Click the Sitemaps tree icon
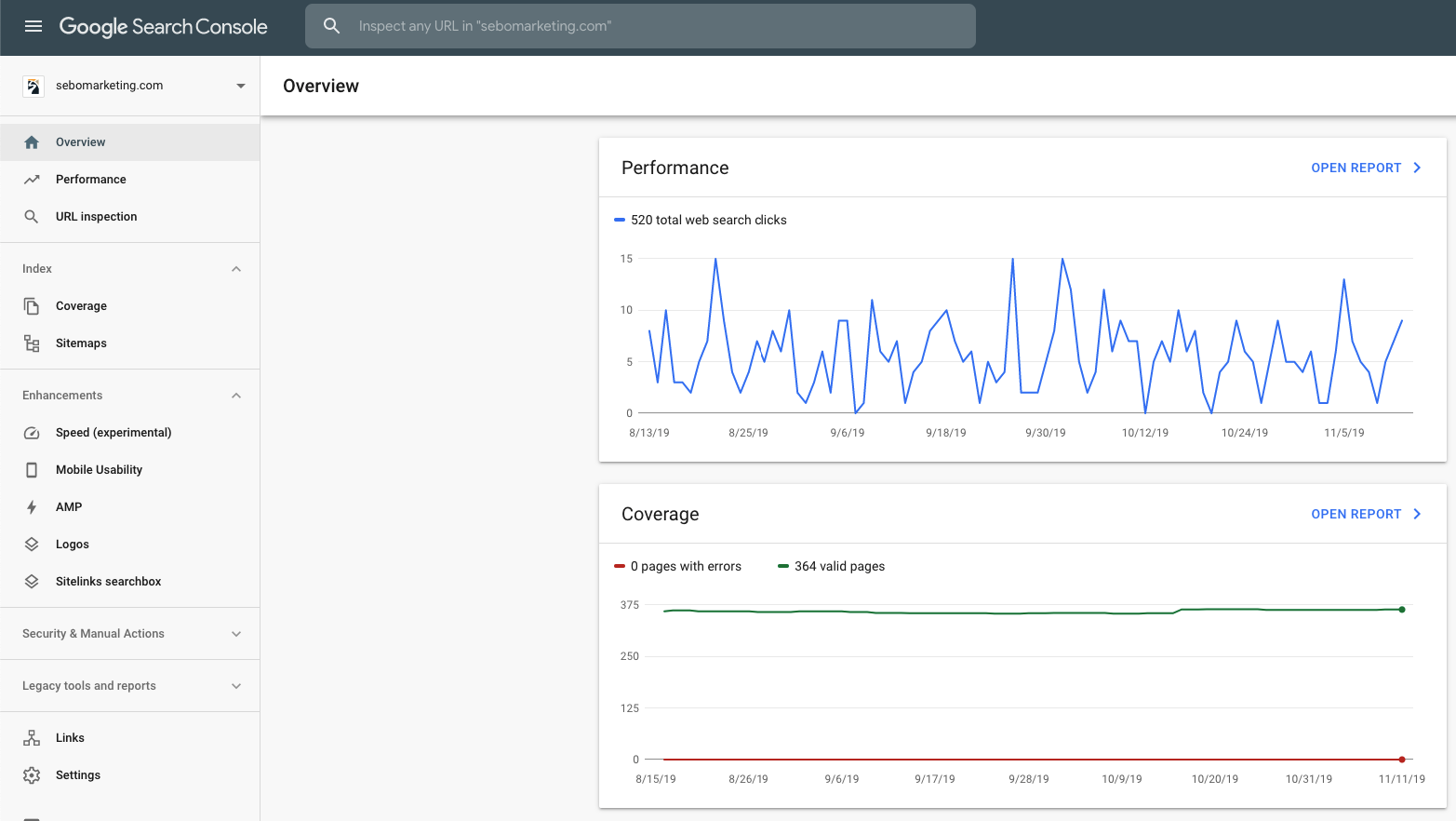Image resolution: width=1456 pixels, height=821 pixels. pyautogui.click(x=32, y=343)
